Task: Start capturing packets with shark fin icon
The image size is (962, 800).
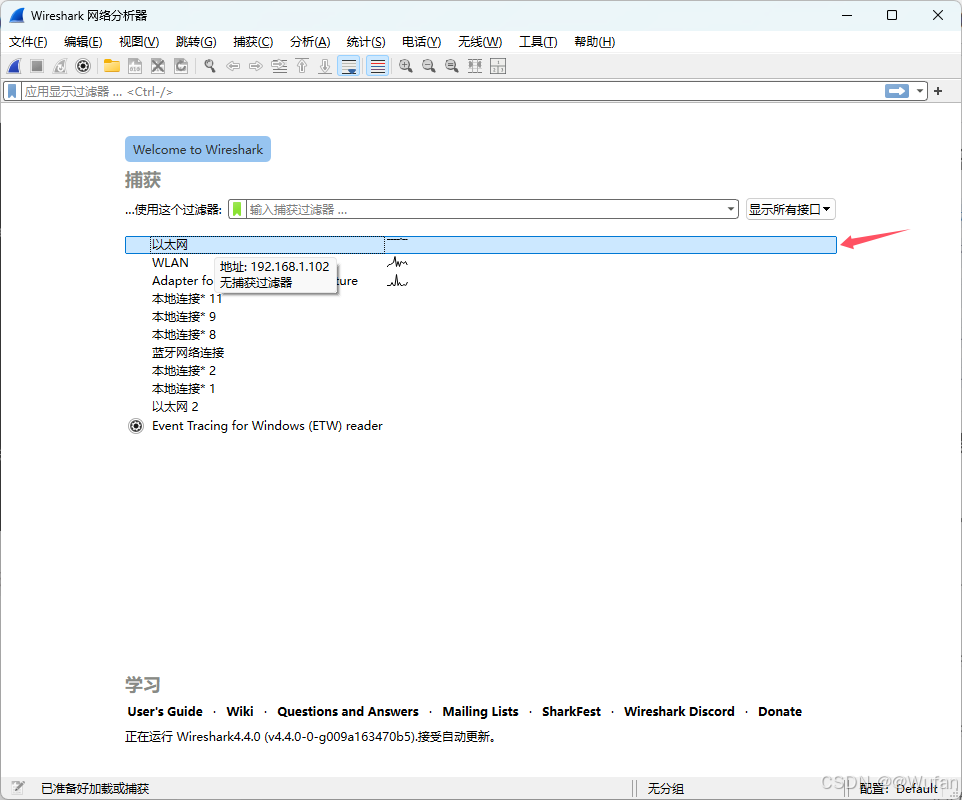Action: point(15,66)
